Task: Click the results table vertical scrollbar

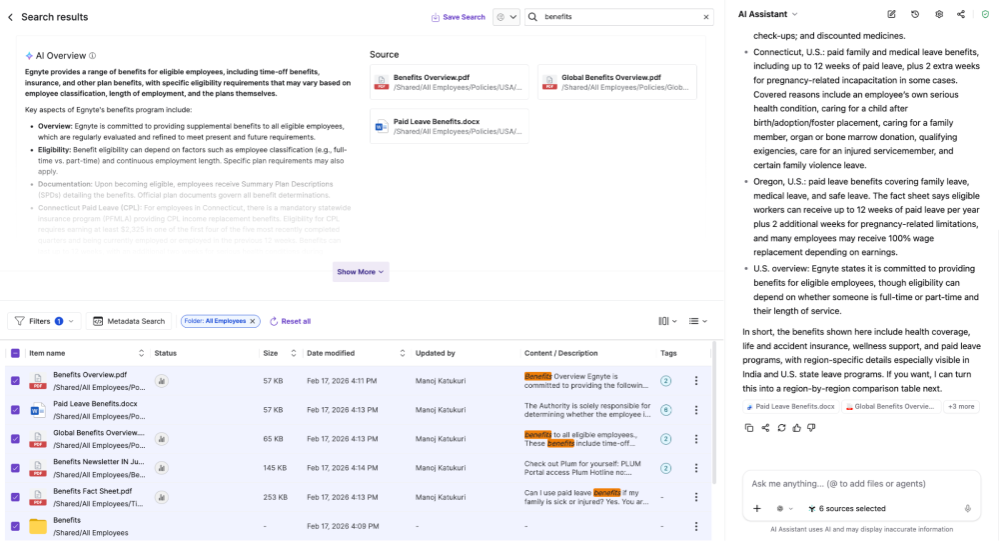Action: pyautogui.click(x=713, y=414)
